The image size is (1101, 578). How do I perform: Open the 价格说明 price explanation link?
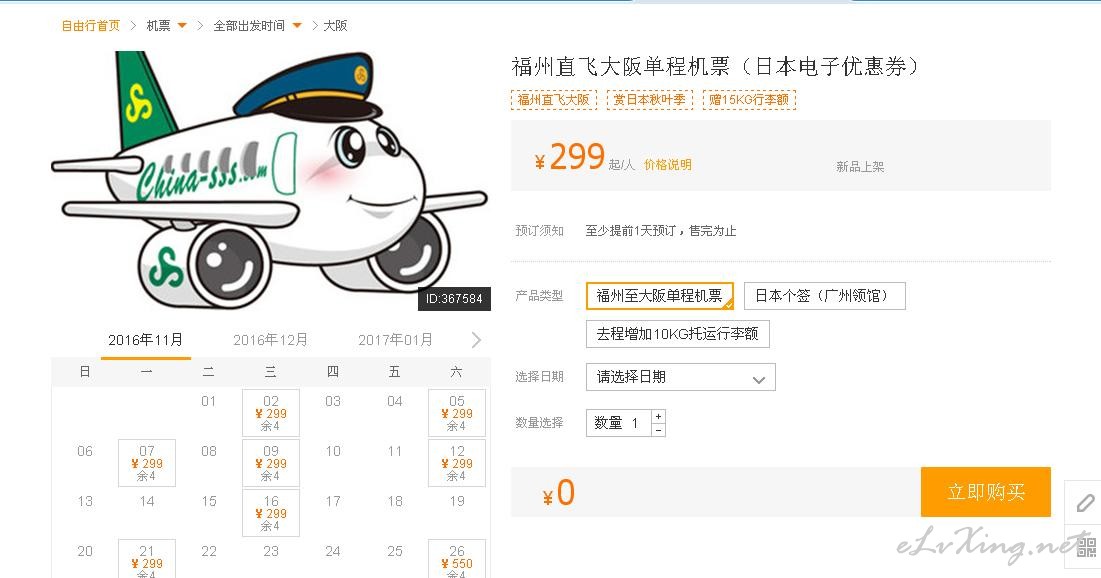(668, 164)
